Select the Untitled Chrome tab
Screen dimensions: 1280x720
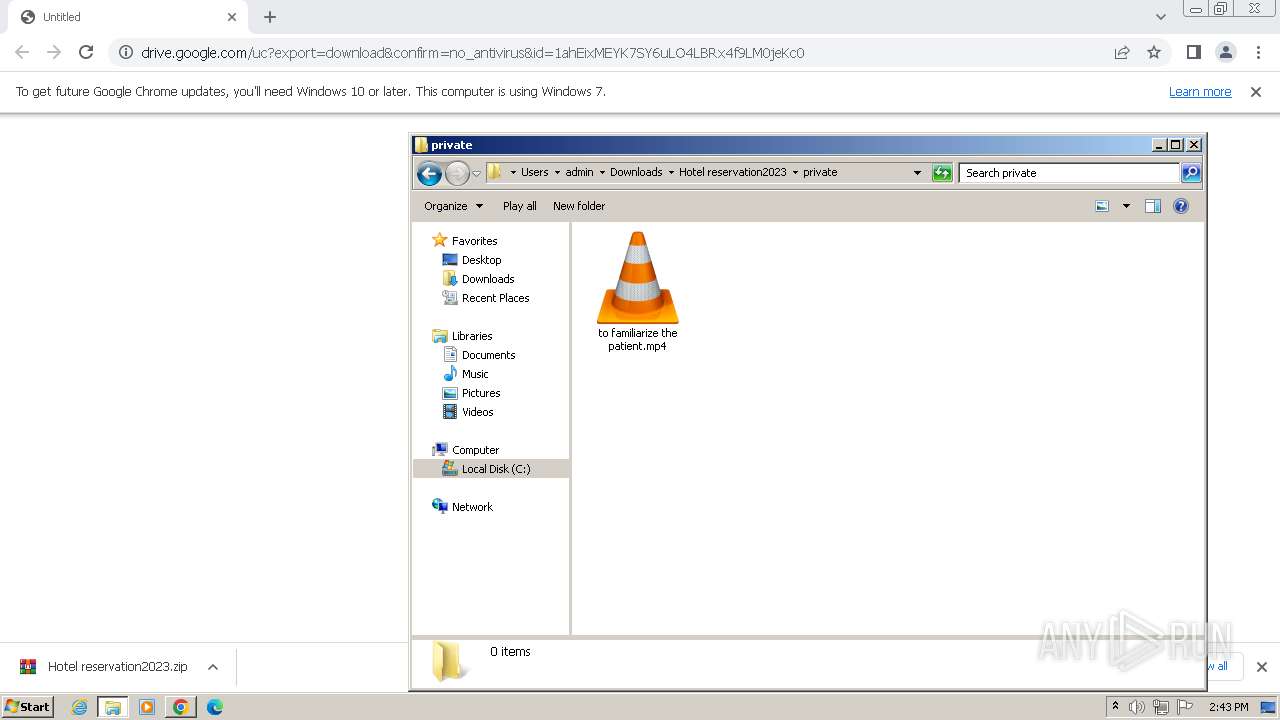[128, 17]
